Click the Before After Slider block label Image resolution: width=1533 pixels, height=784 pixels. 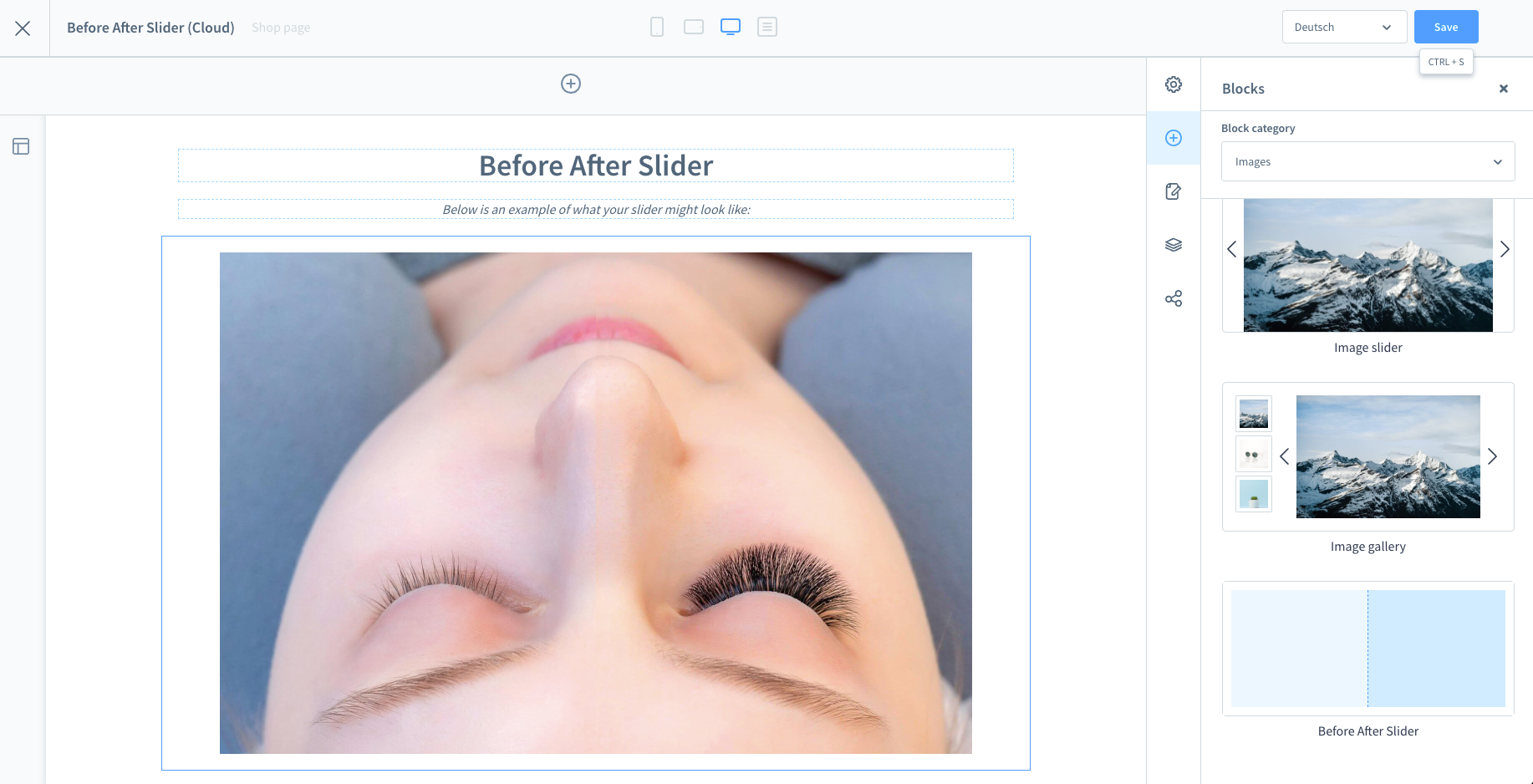(1368, 731)
